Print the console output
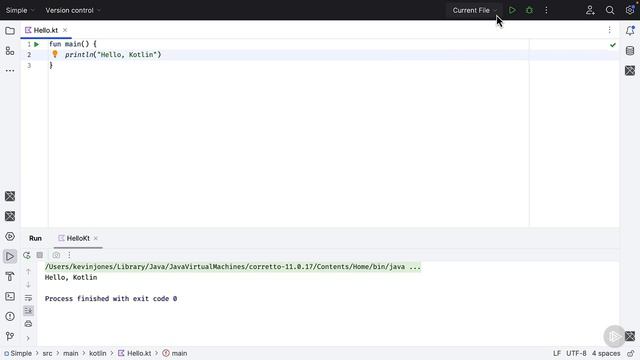This screenshot has height=360, width=640. [x=28, y=324]
